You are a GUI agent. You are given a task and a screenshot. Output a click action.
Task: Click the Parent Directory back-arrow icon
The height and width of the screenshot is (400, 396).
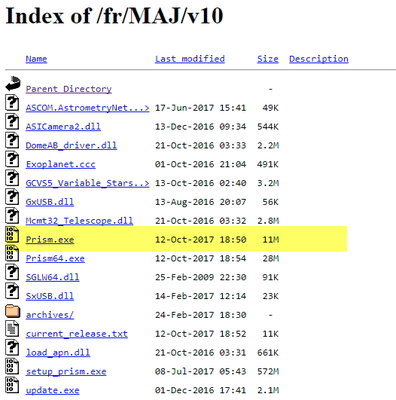tap(13, 84)
